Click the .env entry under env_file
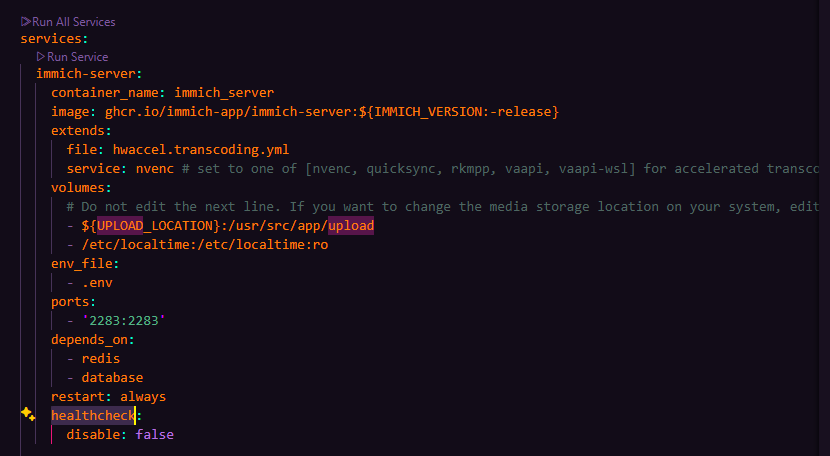The height and width of the screenshot is (456, 830). pyautogui.click(x=97, y=283)
